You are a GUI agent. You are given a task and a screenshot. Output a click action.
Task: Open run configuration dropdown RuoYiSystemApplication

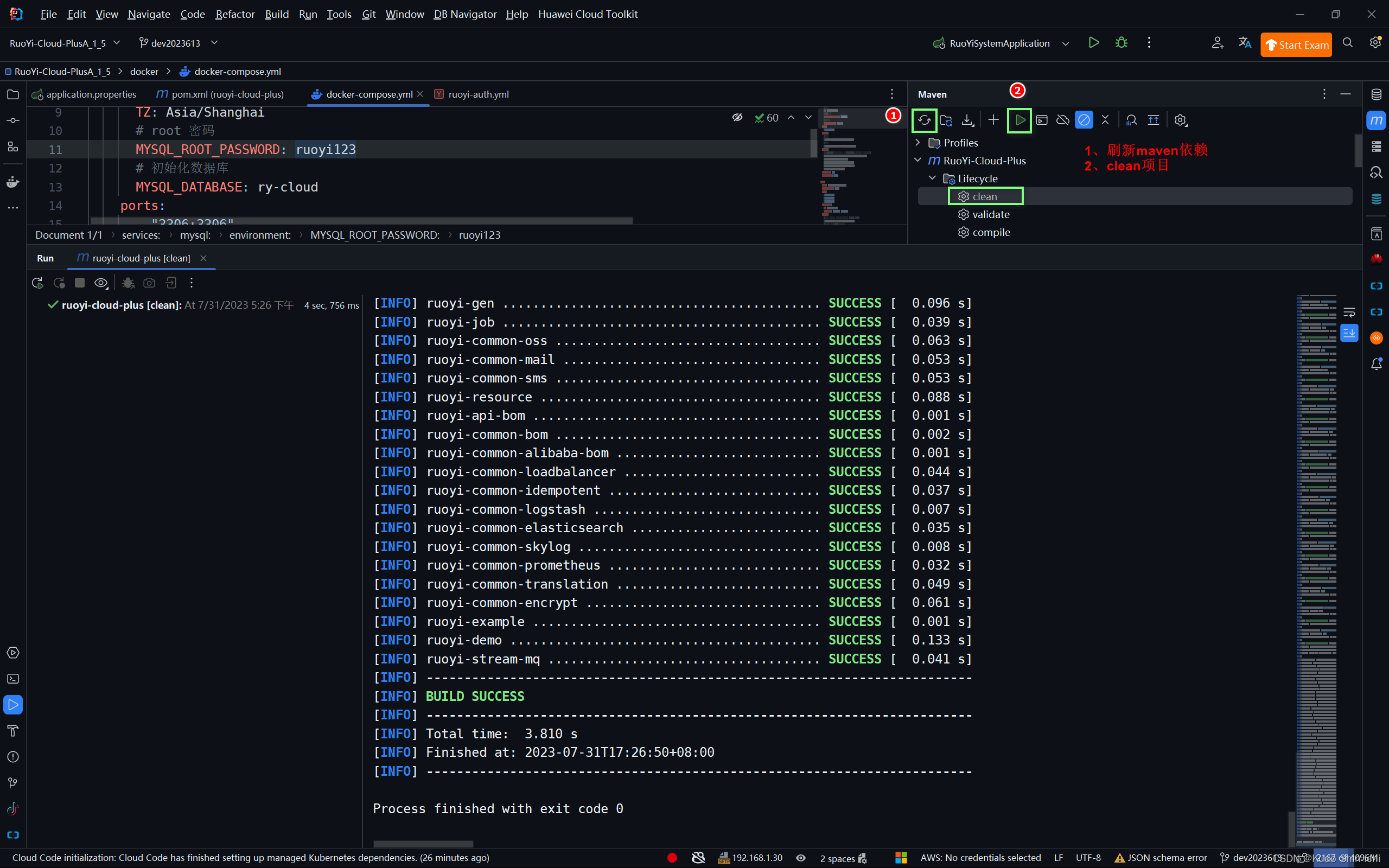point(1002,43)
